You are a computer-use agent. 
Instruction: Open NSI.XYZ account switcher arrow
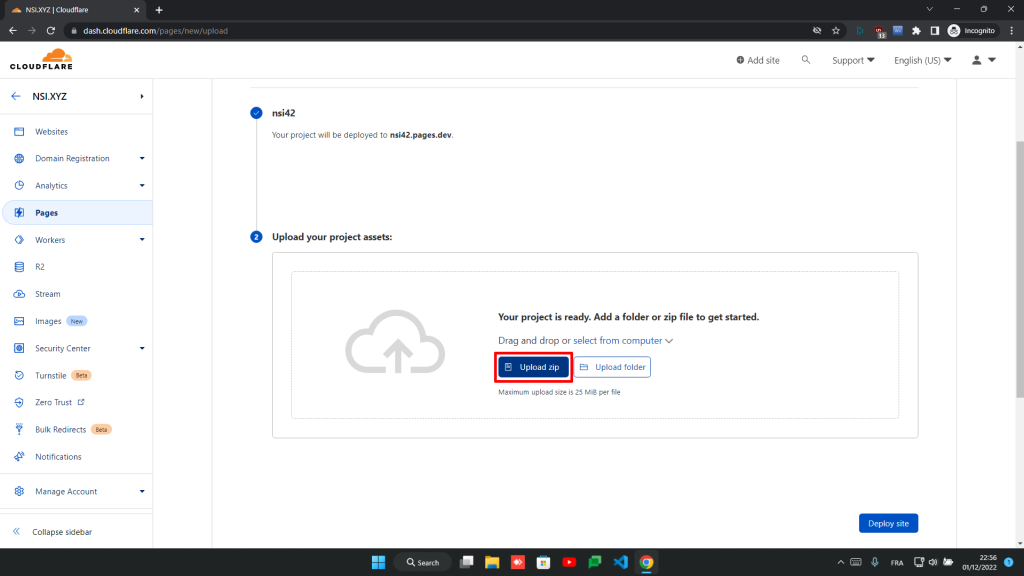pos(142,96)
